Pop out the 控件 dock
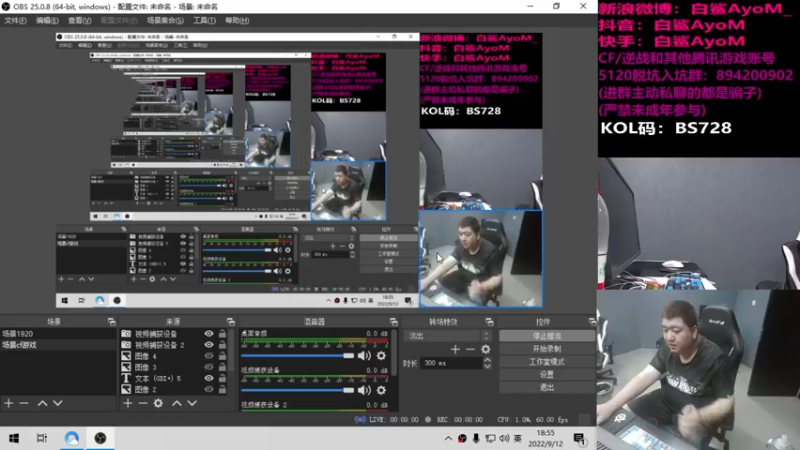Viewport: 800px width, 450px height. 592,322
